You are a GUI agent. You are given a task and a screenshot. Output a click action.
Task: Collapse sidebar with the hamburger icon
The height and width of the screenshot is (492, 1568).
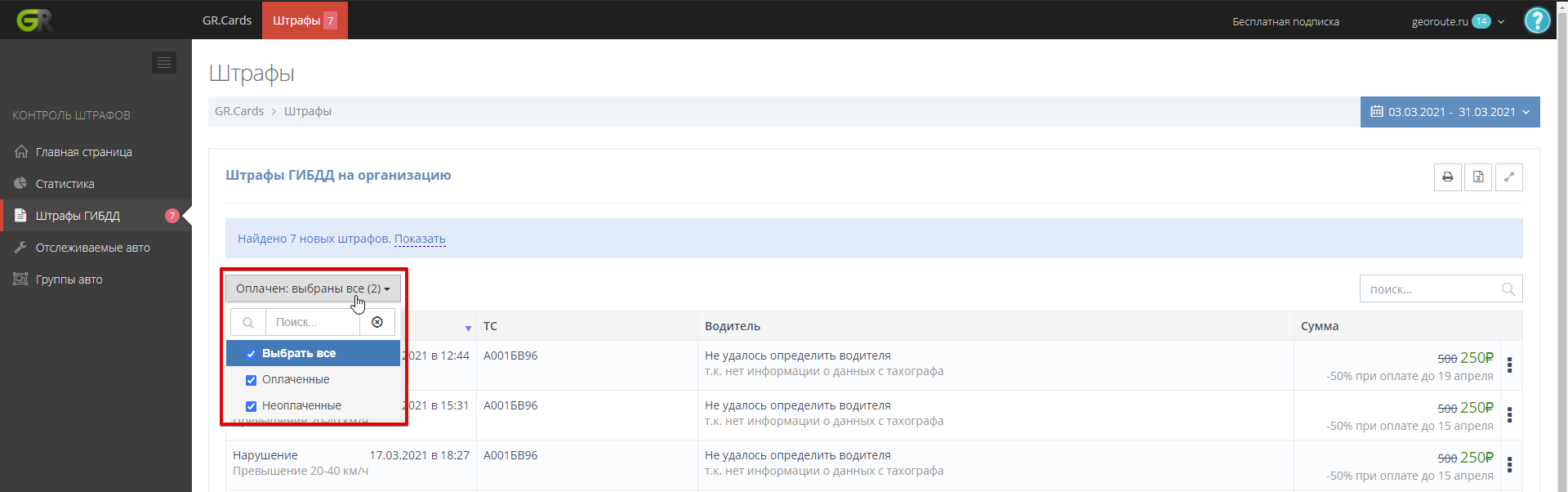click(x=164, y=63)
